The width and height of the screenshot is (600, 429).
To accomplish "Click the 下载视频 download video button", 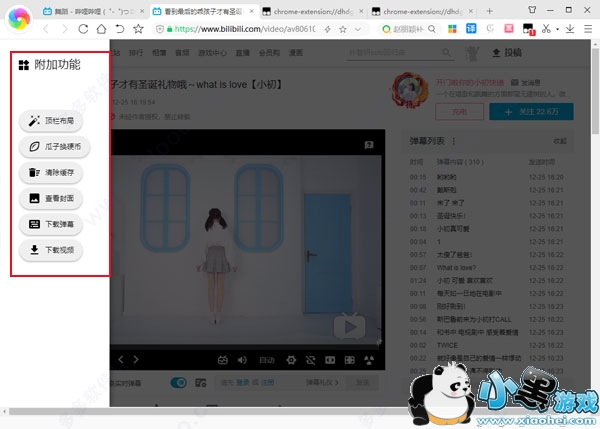I will point(51,250).
